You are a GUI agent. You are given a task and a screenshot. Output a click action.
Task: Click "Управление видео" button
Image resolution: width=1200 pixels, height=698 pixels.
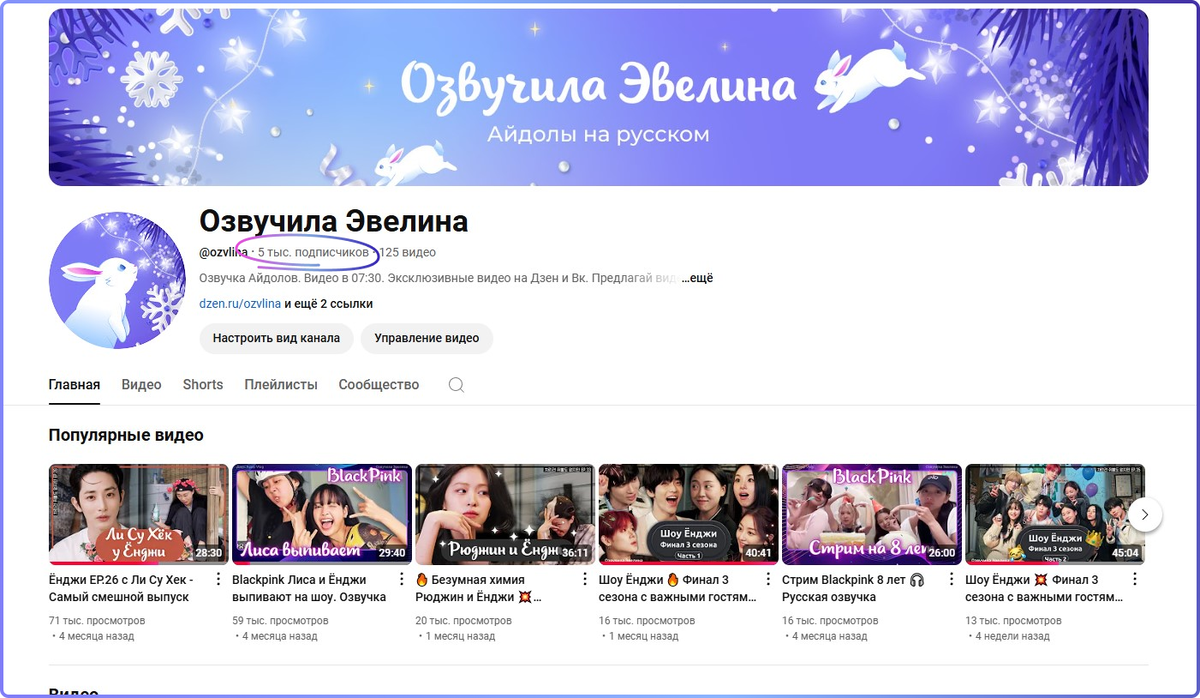coord(426,339)
